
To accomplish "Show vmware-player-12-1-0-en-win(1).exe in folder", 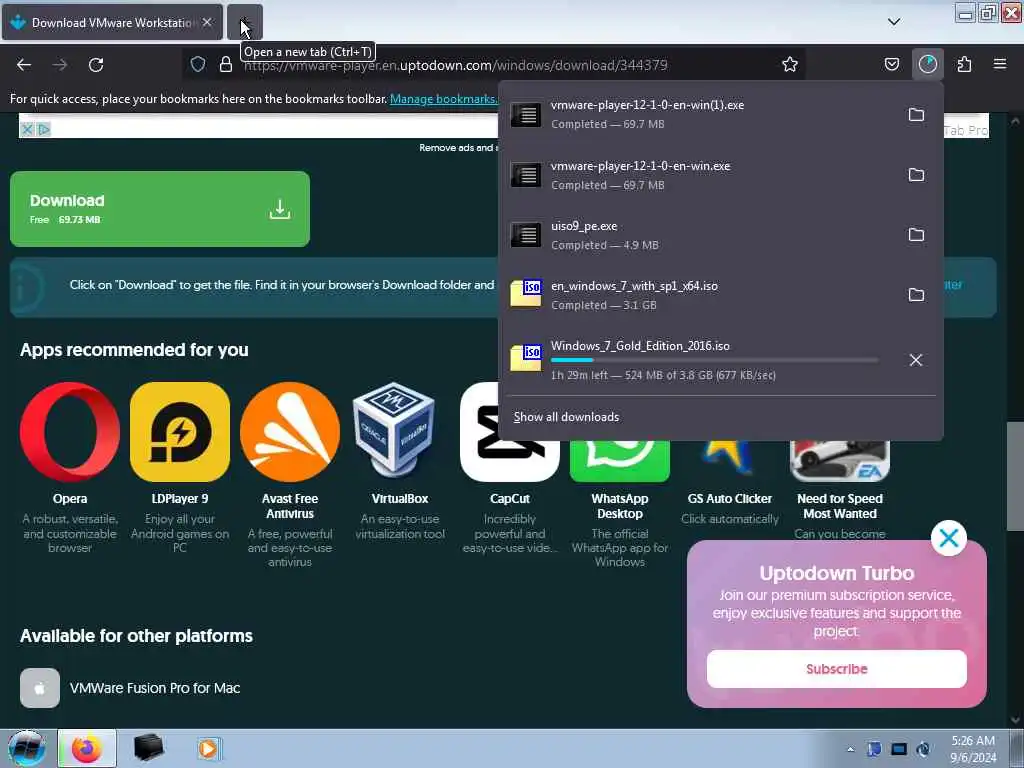I will tap(916, 114).
